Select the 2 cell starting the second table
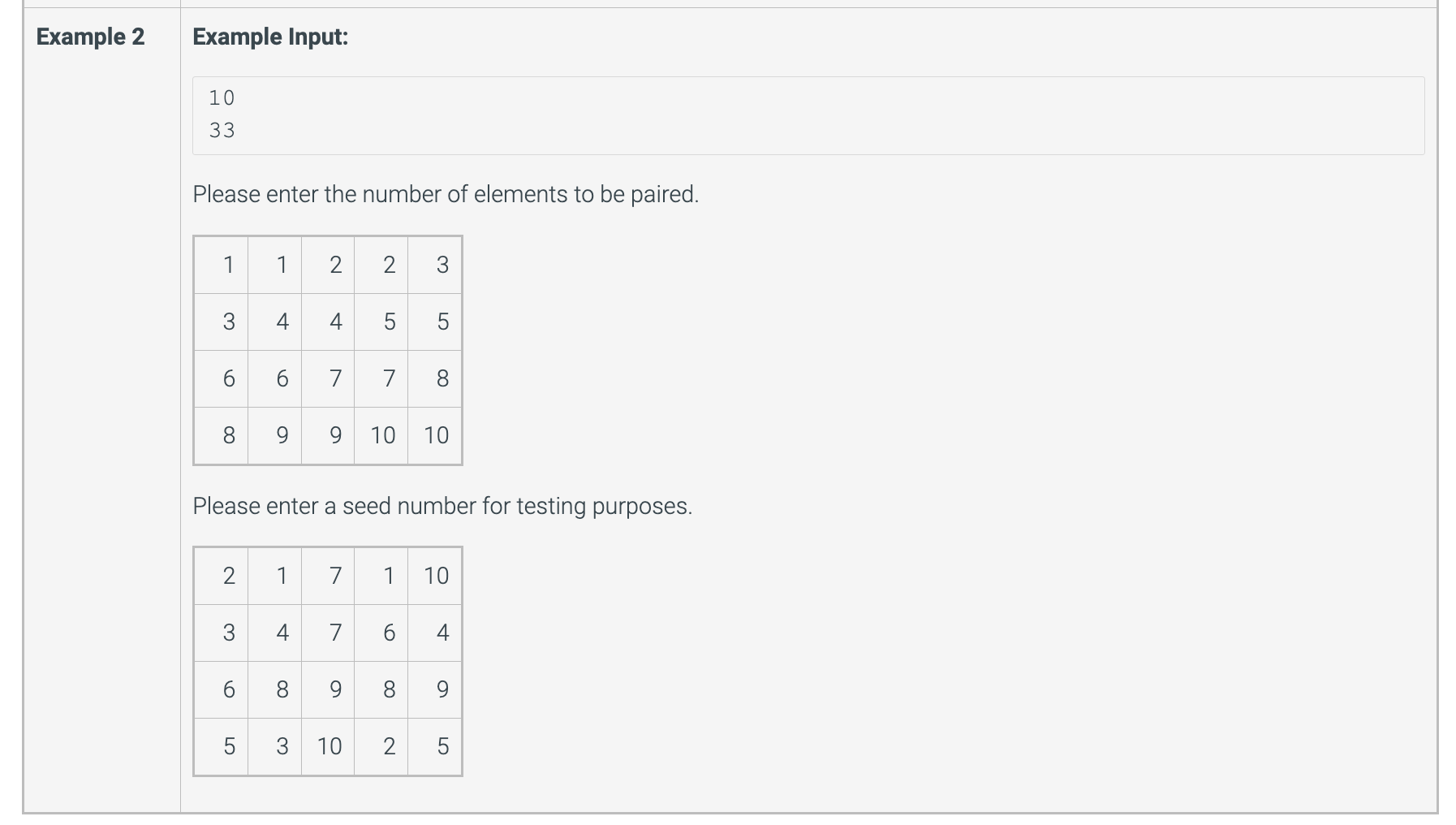This screenshot has height=825, width=1456. [x=222, y=577]
